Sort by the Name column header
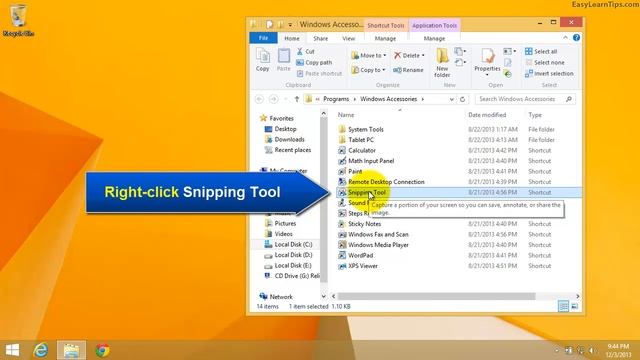 pyautogui.click(x=346, y=115)
